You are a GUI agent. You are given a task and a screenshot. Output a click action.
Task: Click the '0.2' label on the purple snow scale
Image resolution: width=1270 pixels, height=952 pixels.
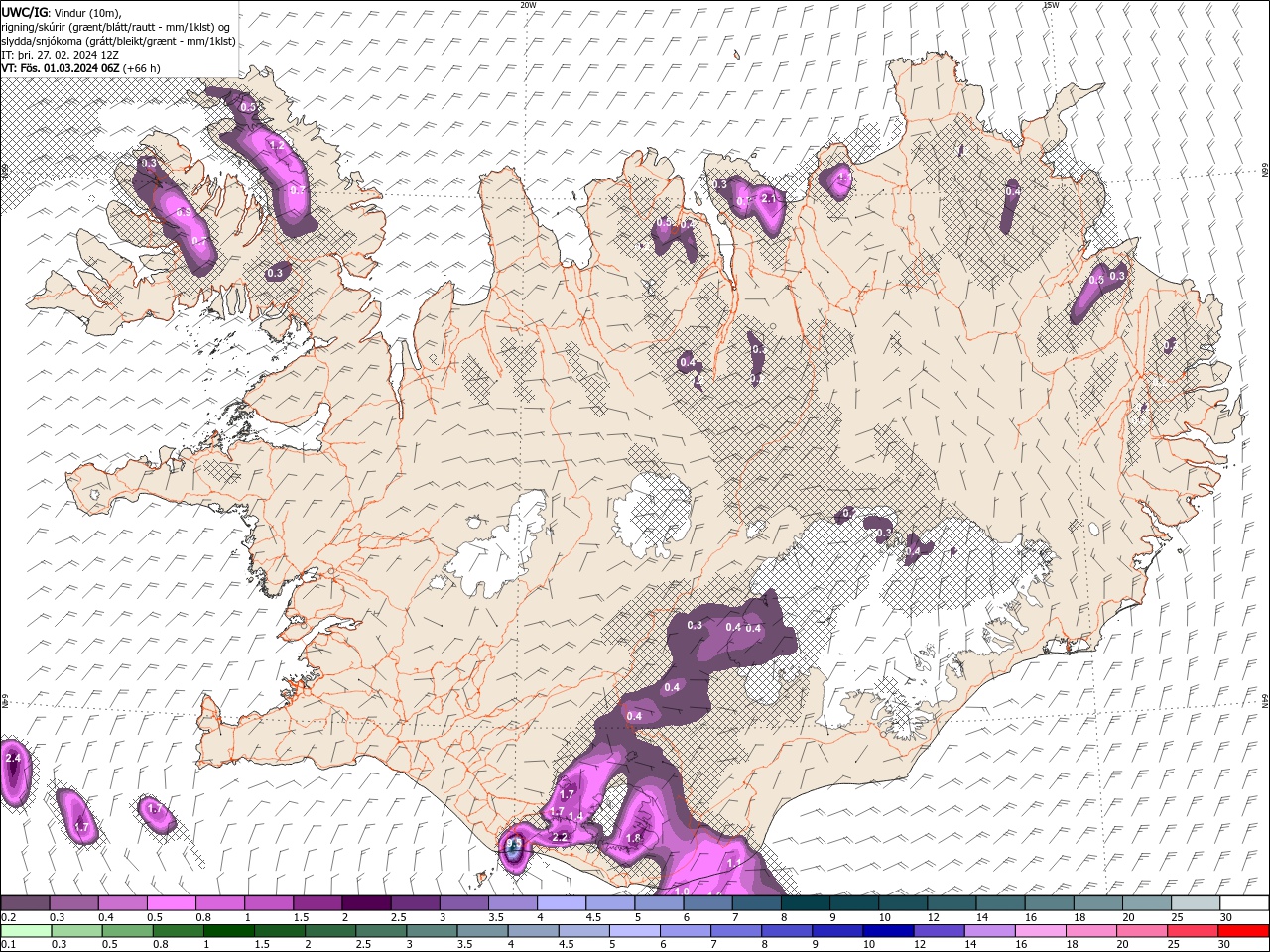pyautogui.click(x=7, y=917)
